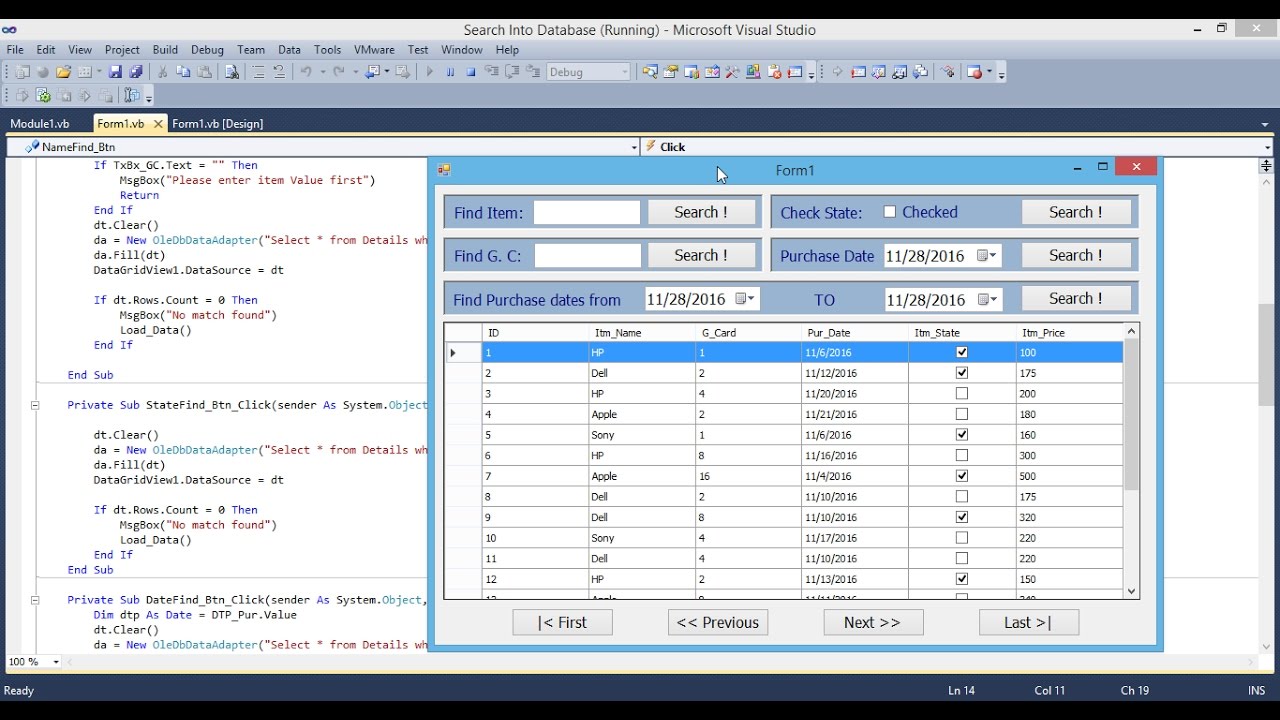This screenshot has width=1280, height=720.
Task: Toggle Itm_State checkbox for HP row ID 3
Action: (x=962, y=394)
